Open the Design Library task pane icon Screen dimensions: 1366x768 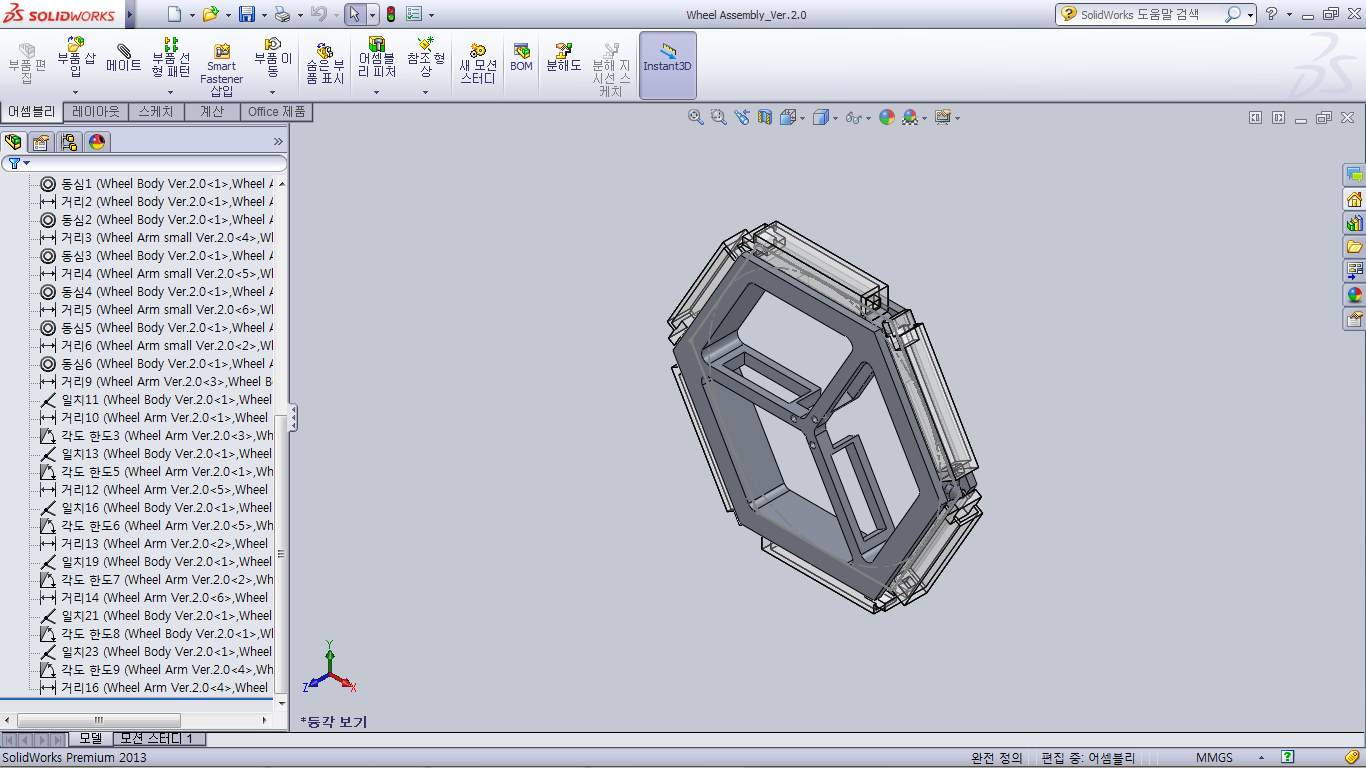pyautogui.click(x=1354, y=223)
